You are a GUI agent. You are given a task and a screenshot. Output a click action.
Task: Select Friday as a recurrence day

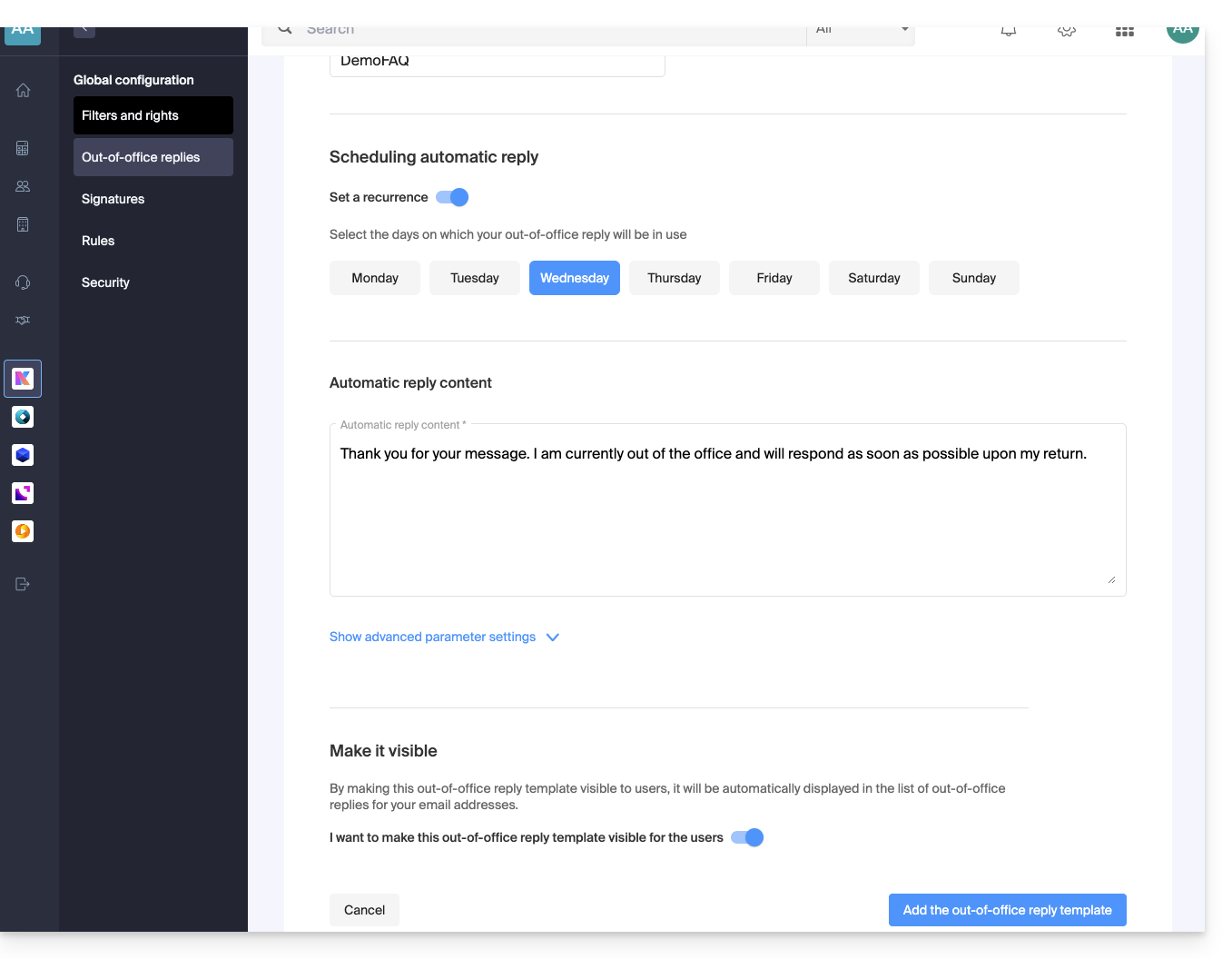click(x=774, y=278)
